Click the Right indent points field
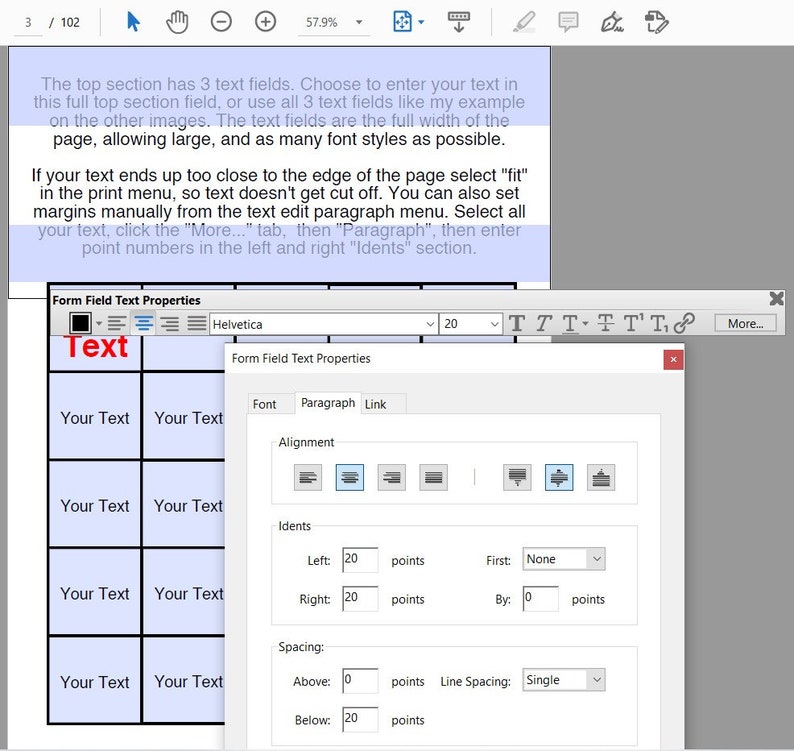Image resolution: width=794 pixels, height=751 pixels. (x=360, y=598)
